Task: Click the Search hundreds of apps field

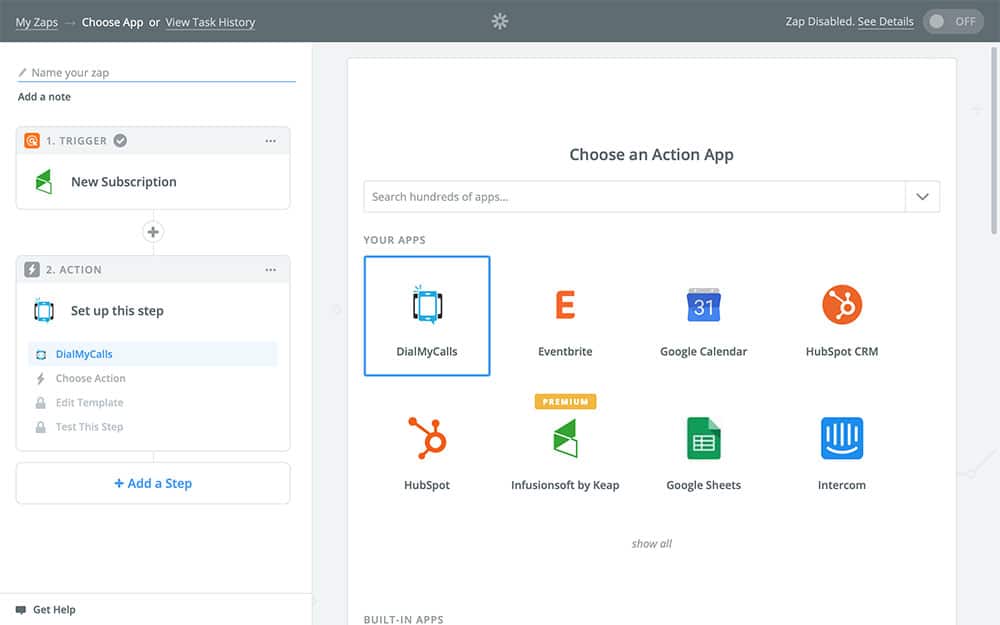Action: (x=634, y=197)
